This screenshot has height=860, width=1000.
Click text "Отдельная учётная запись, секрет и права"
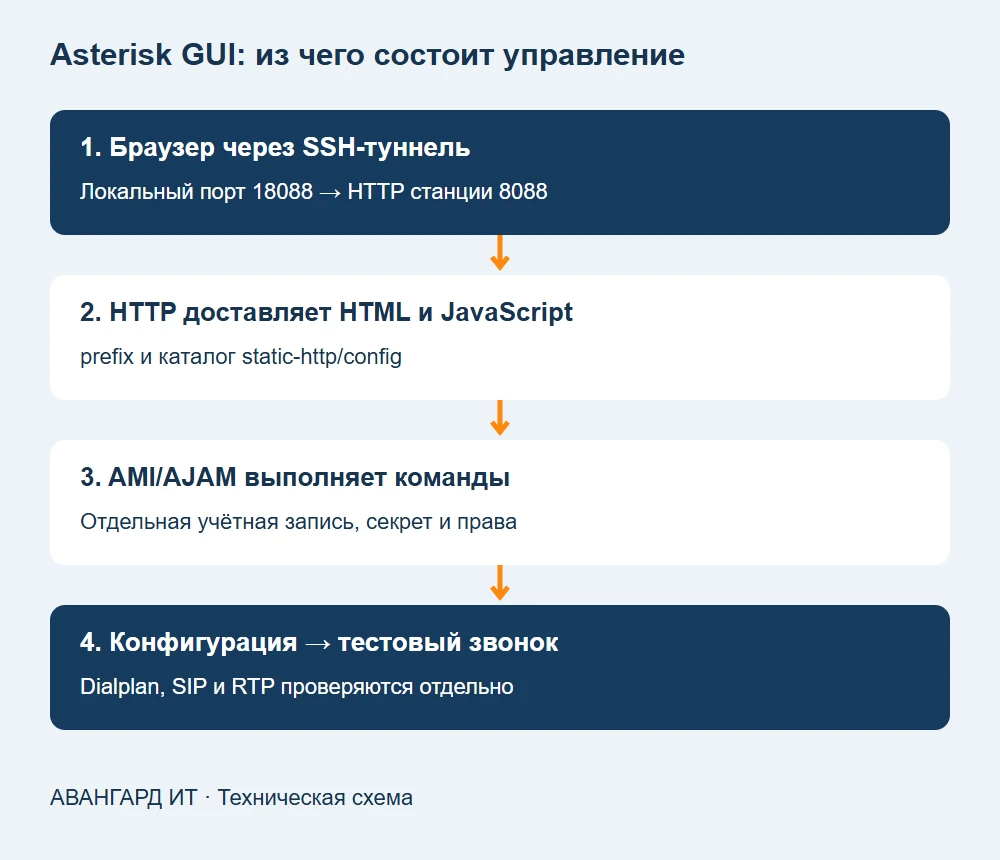(298, 522)
